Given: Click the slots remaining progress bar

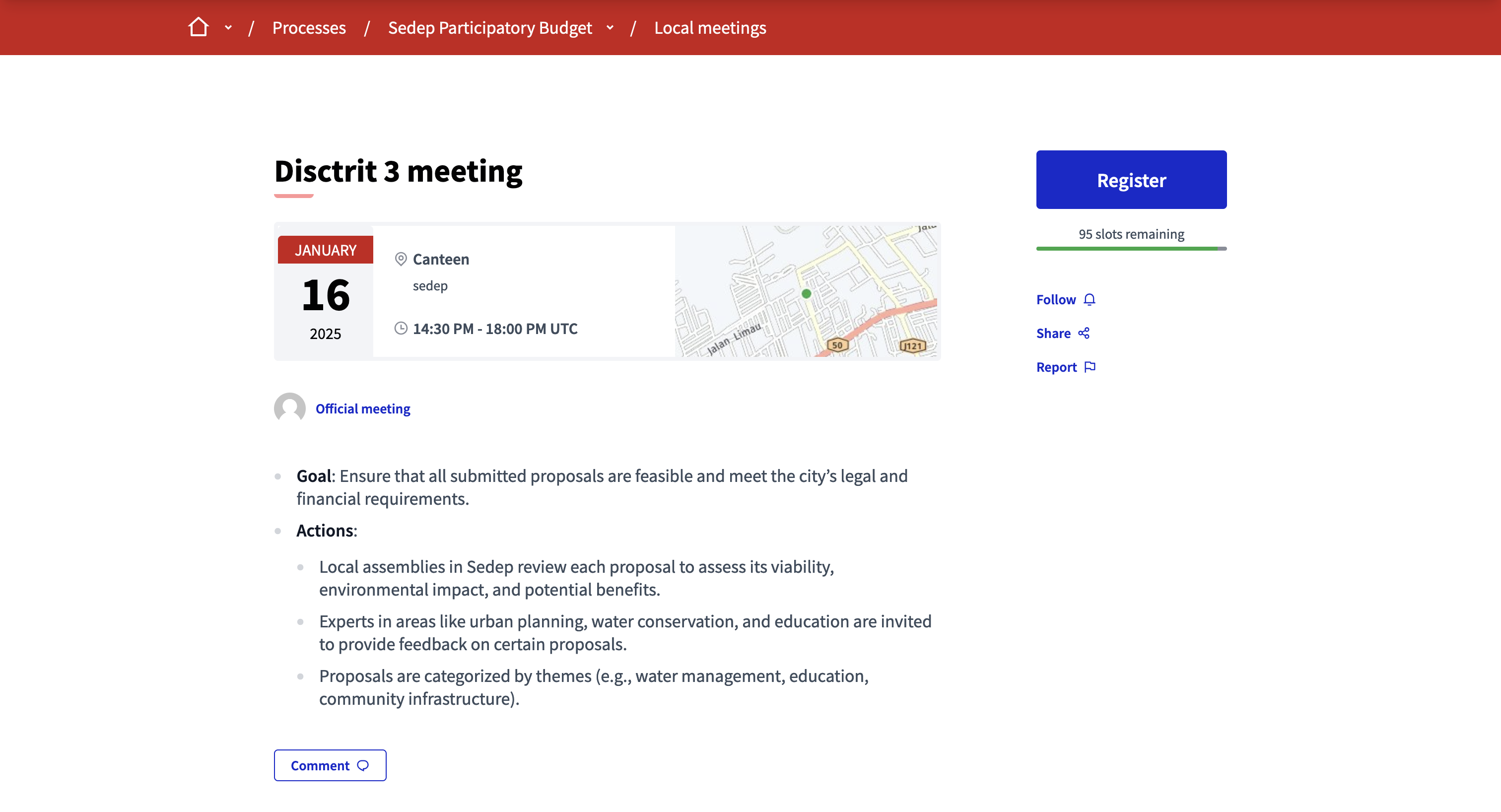Looking at the screenshot, I should coord(1130,248).
